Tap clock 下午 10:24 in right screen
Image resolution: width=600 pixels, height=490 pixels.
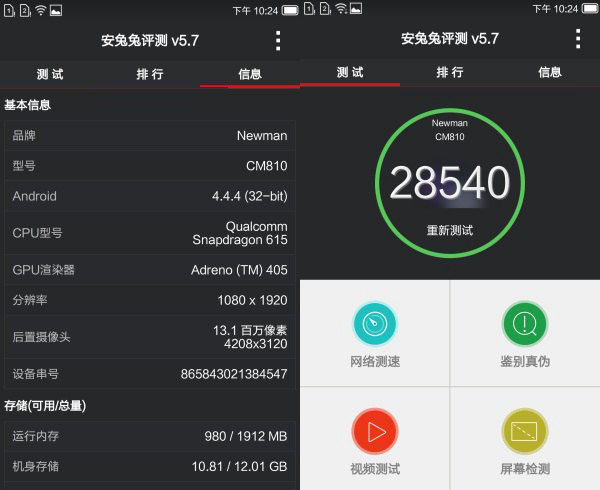point(555,9)
